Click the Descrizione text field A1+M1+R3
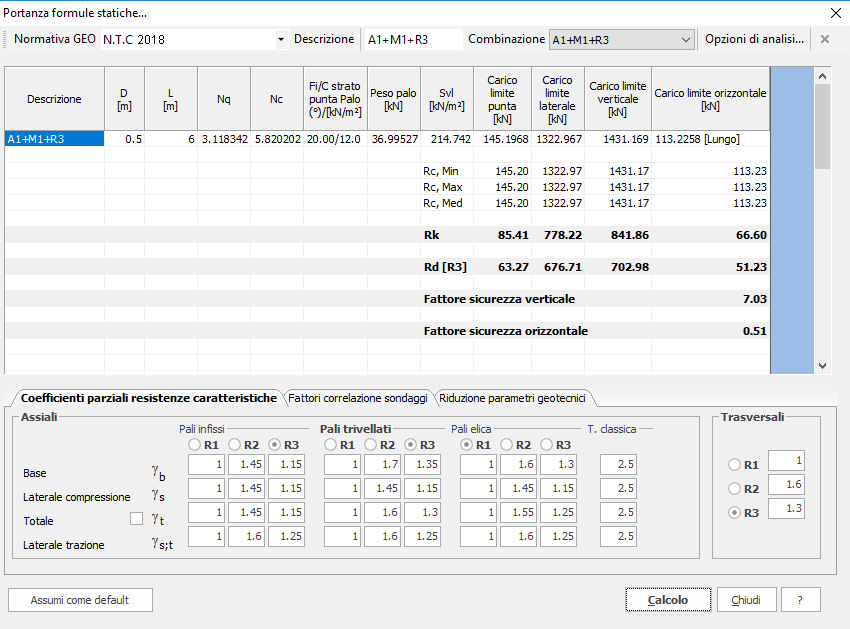This screenshot has height=629, width=850. (x=413, y=40)
